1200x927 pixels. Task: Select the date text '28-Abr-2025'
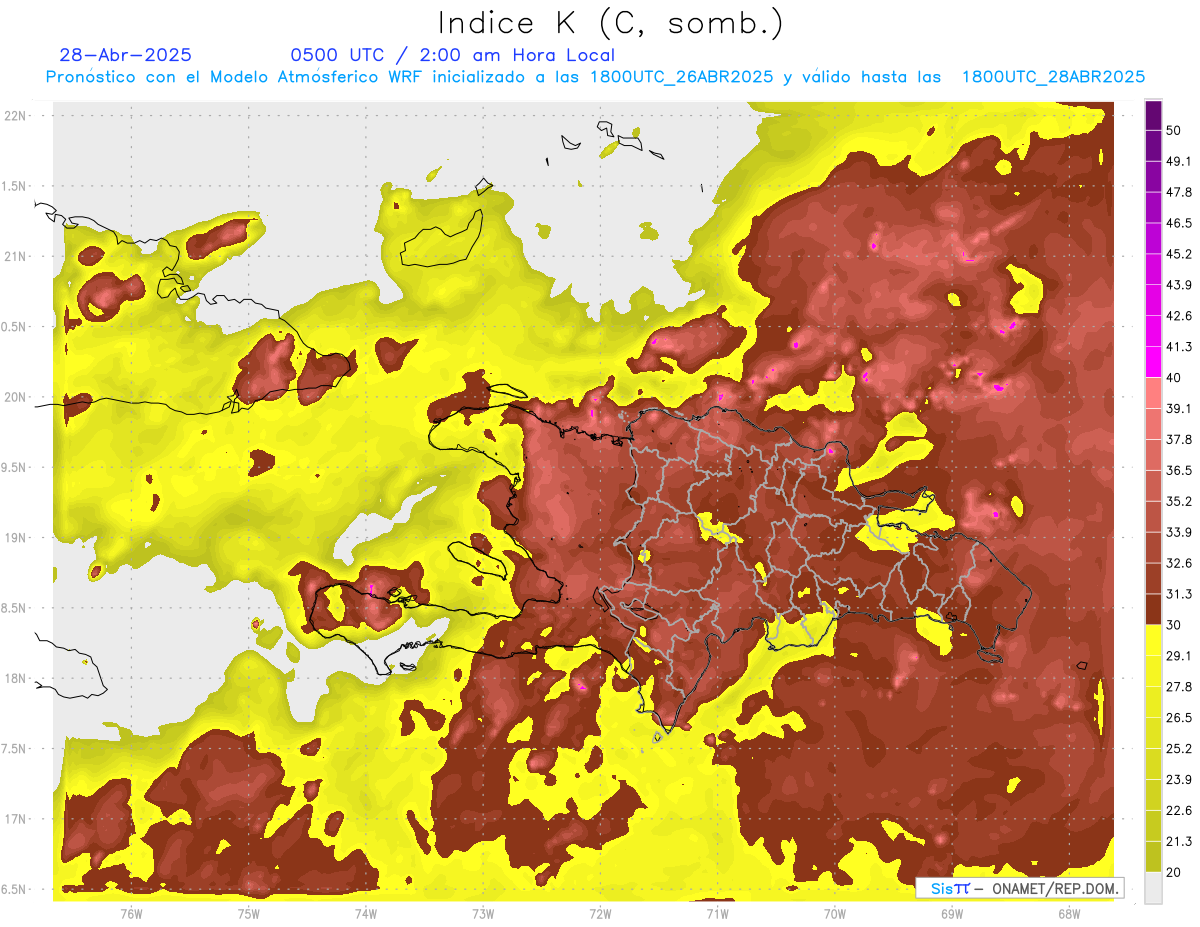click(x=125, y=55)
